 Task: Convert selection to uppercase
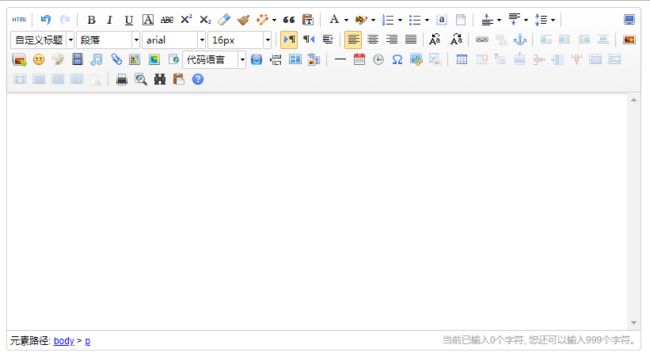(x=434, y=40)
